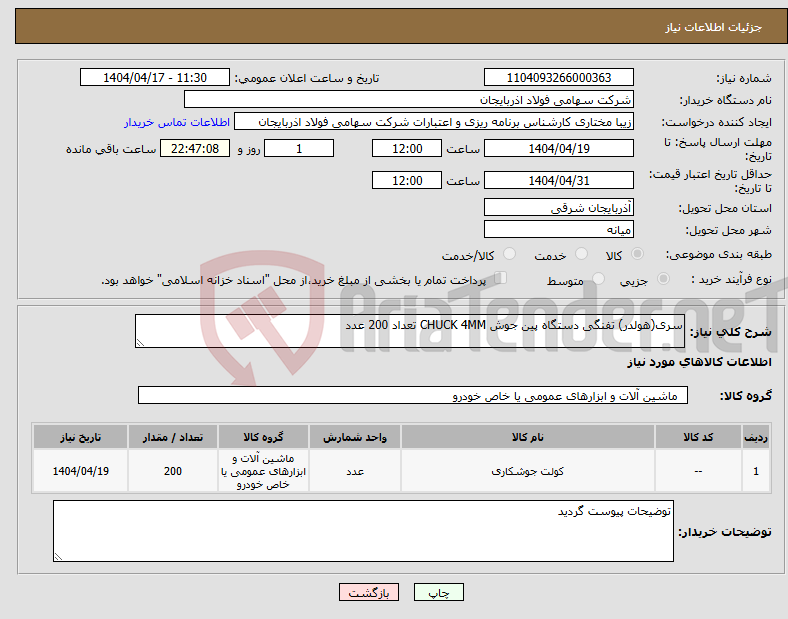Click the remaining days field showing 1

(299, 148)
